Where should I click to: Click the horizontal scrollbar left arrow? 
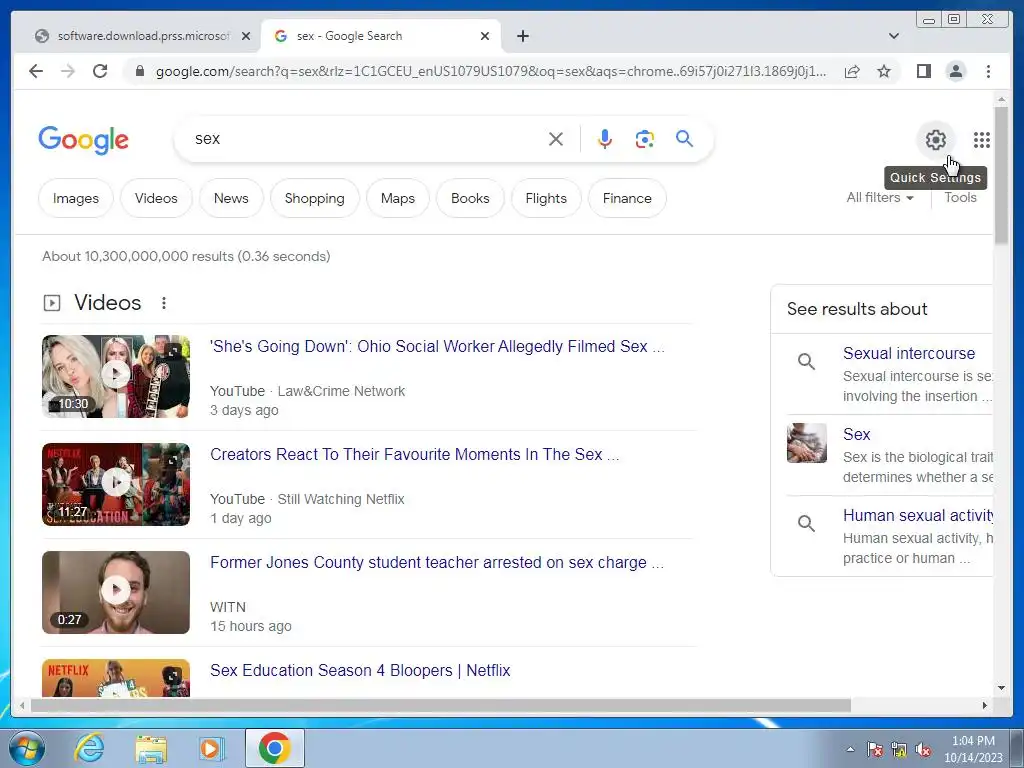(22, 705)
